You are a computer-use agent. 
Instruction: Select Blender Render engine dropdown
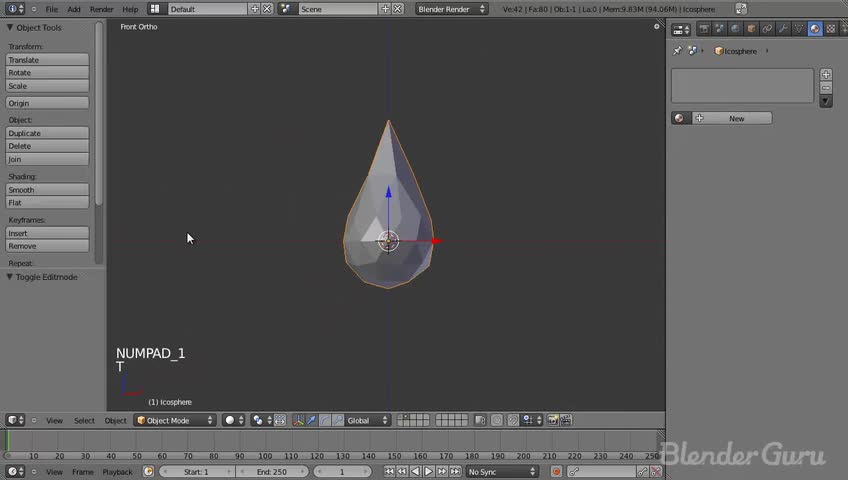[x=451, y=9]
